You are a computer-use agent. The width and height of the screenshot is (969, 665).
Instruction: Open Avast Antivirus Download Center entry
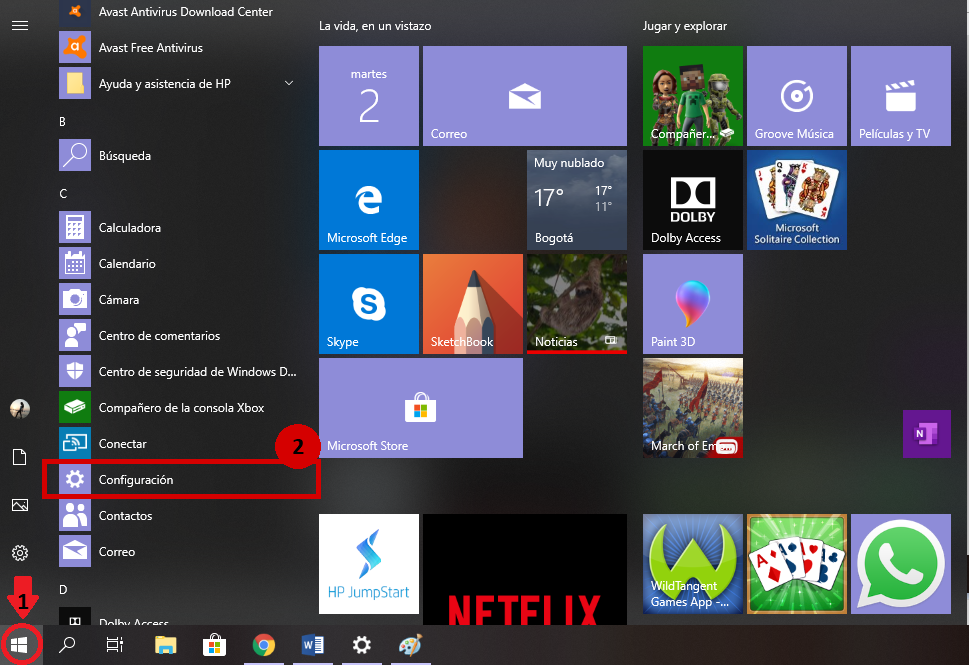pos(179,12)
